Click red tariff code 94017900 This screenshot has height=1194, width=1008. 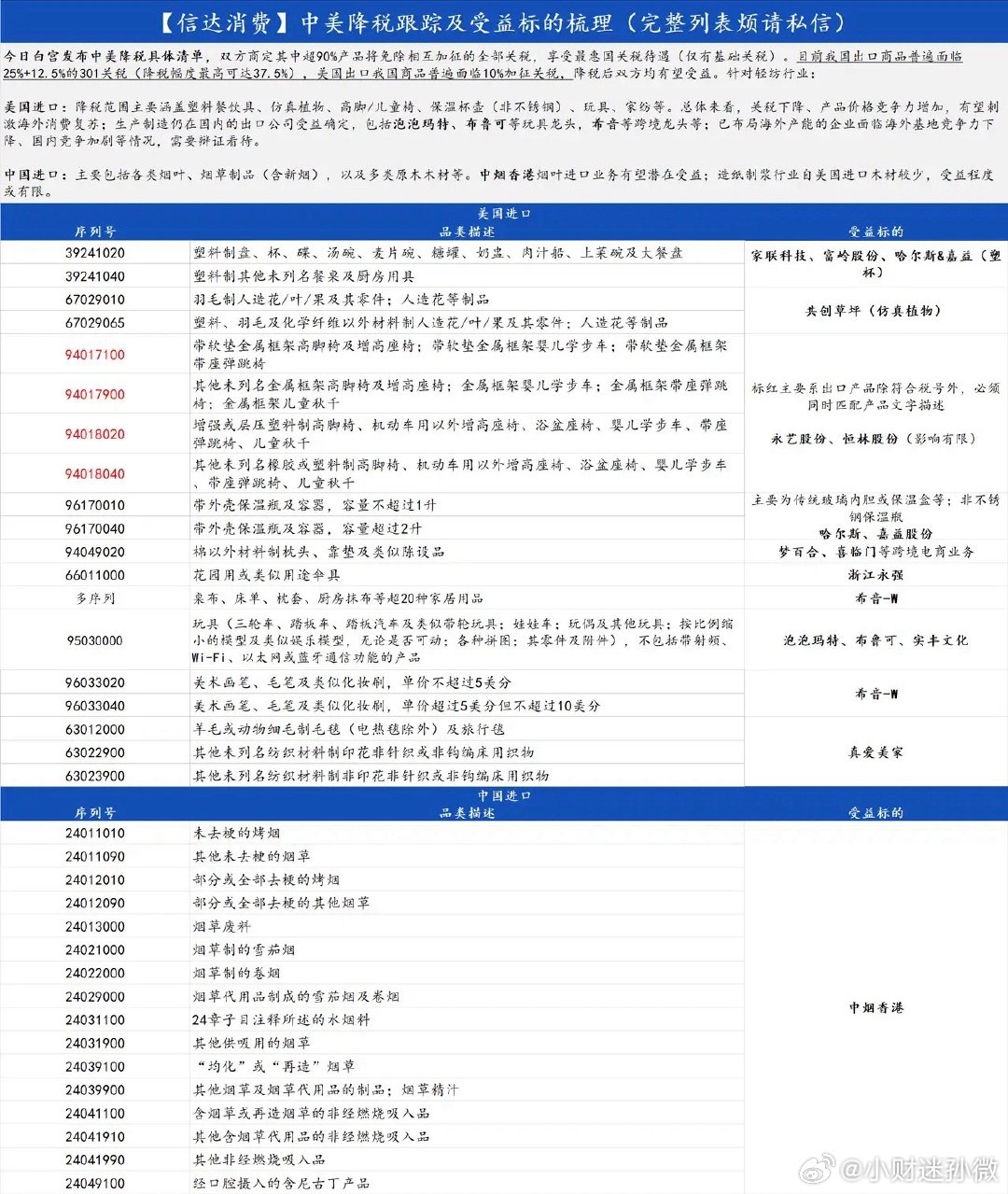pyautogui.click(x=95, y=395)
